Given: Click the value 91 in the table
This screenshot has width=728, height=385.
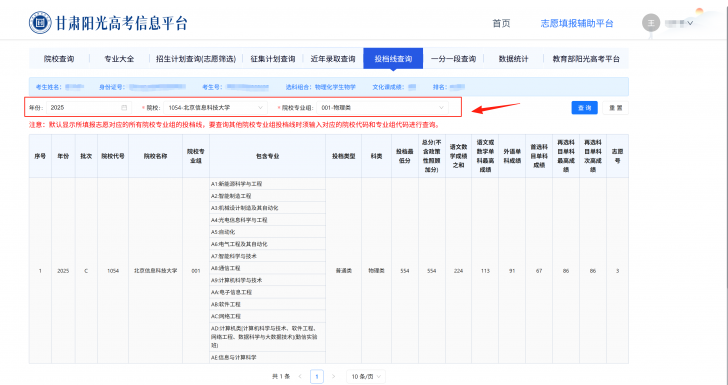Looking at the screenshot, I should point(512,271).
